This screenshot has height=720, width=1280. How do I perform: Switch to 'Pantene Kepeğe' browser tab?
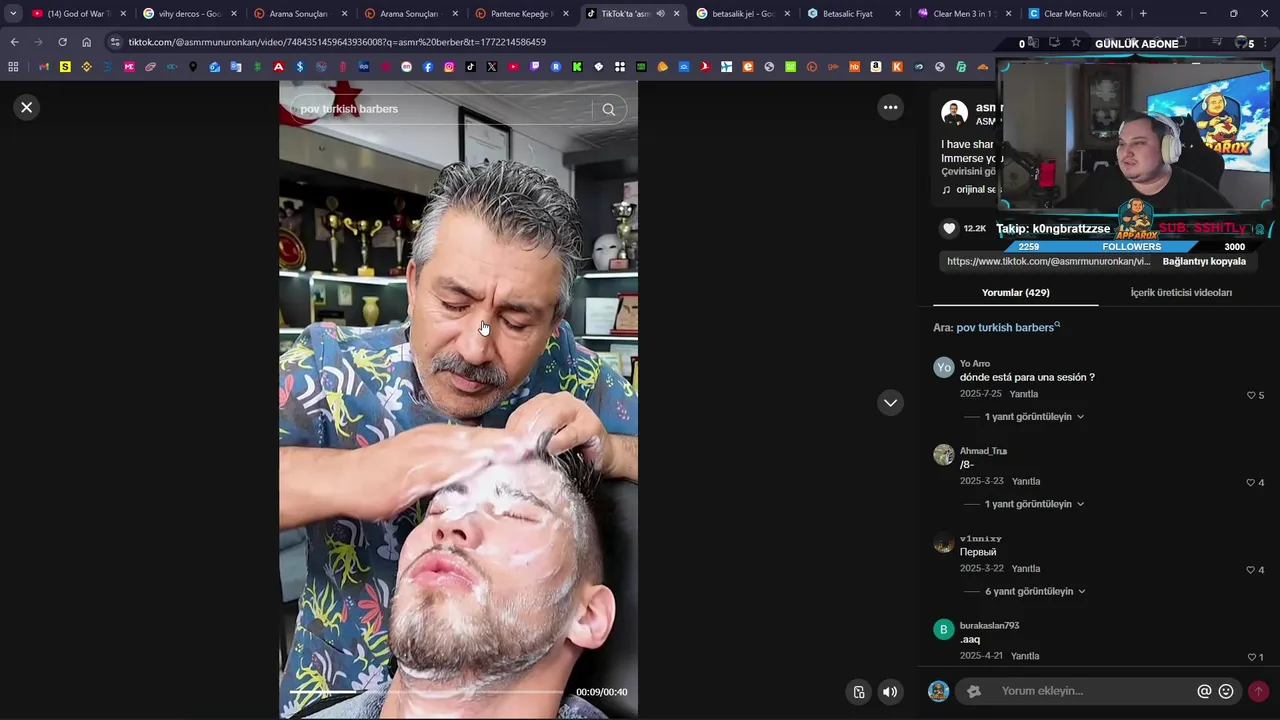pos(521,14)
